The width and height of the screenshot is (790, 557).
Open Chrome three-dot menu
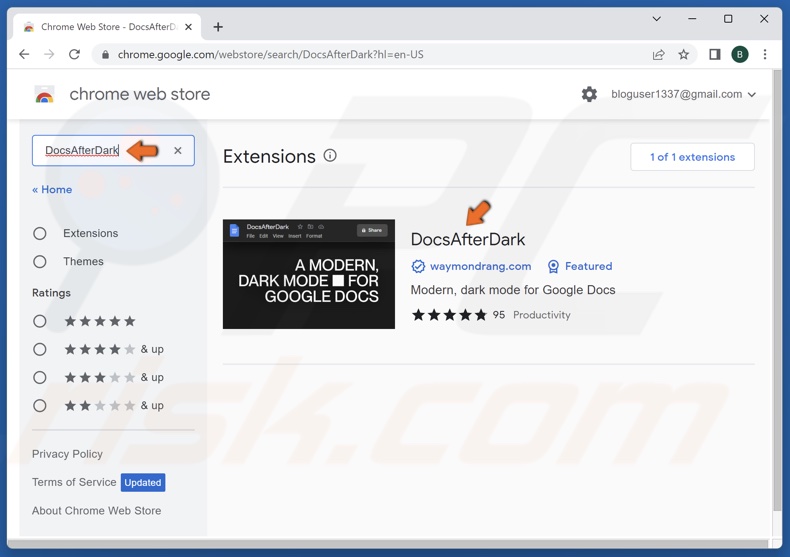765,54
